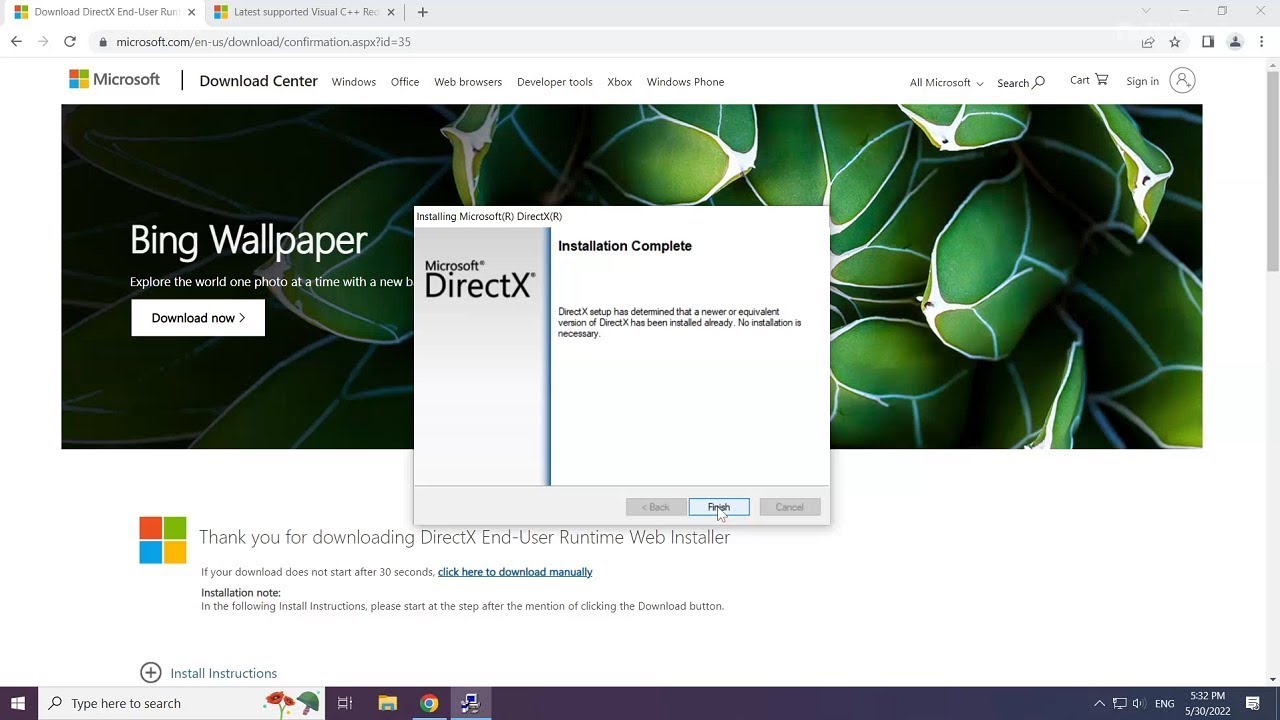
Task: Click the Microsoft four-color logo beside Thank you heading
Action: (x=163, y=540)
